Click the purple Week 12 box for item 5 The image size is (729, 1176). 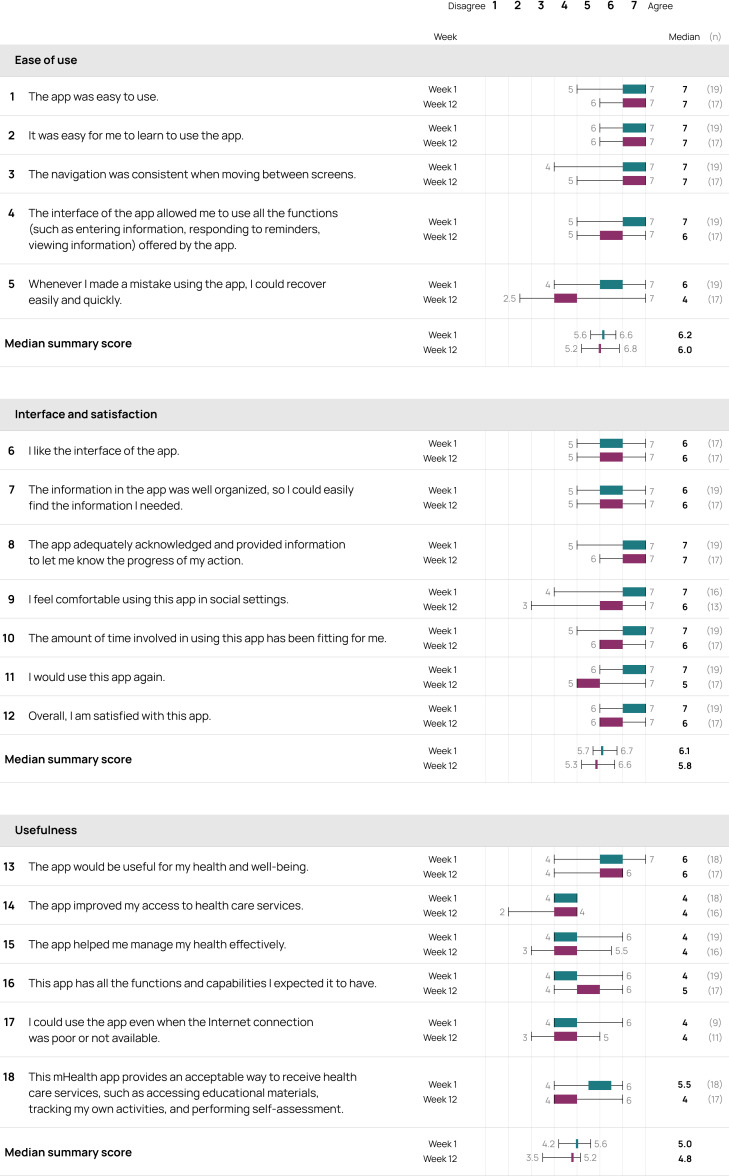tap(566, 298)
